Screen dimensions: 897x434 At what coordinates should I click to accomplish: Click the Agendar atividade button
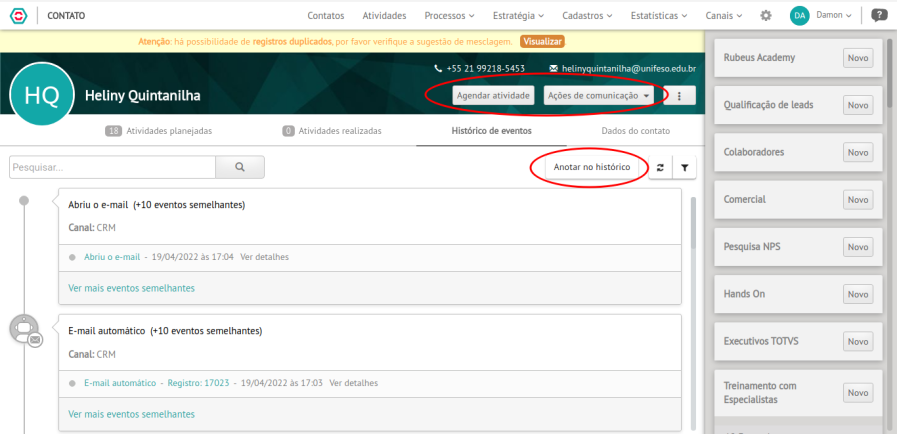493,95
